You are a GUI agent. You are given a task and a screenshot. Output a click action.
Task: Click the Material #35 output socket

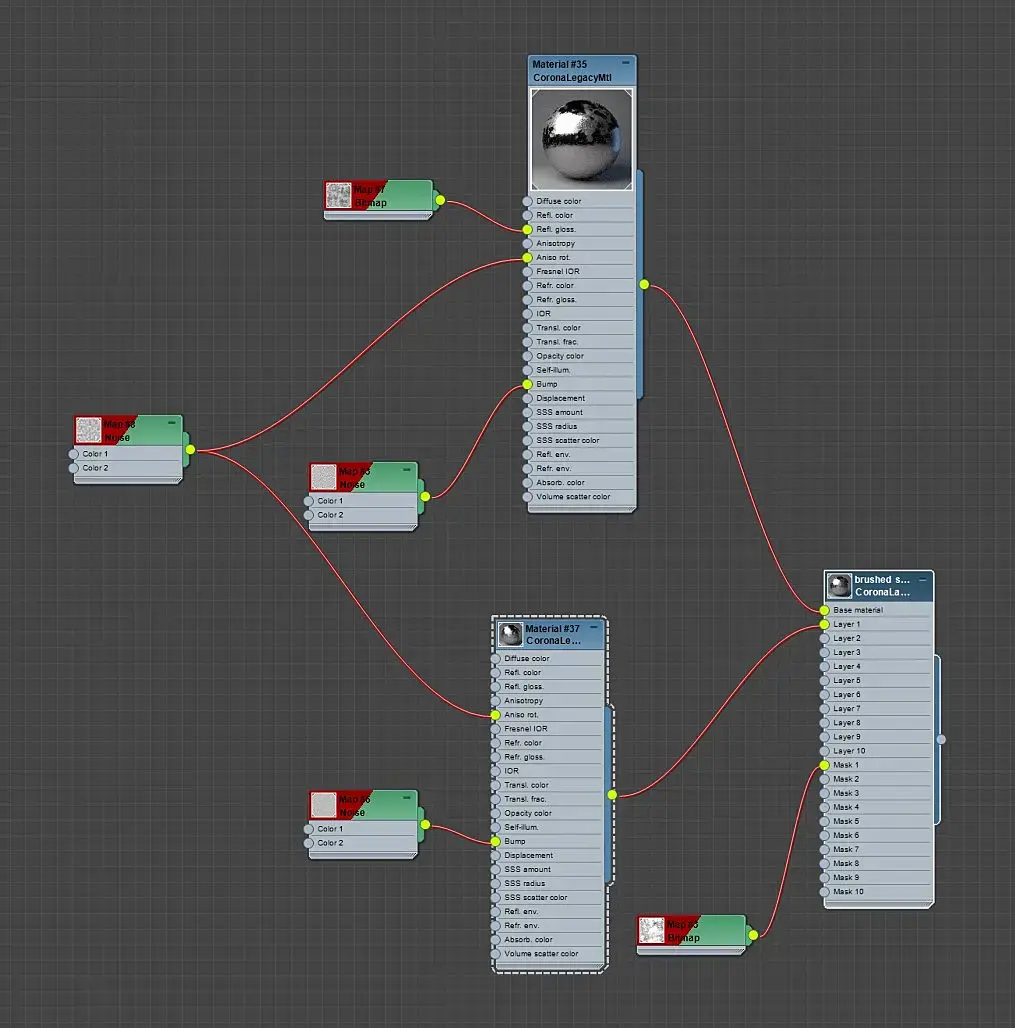coord(645,285)
